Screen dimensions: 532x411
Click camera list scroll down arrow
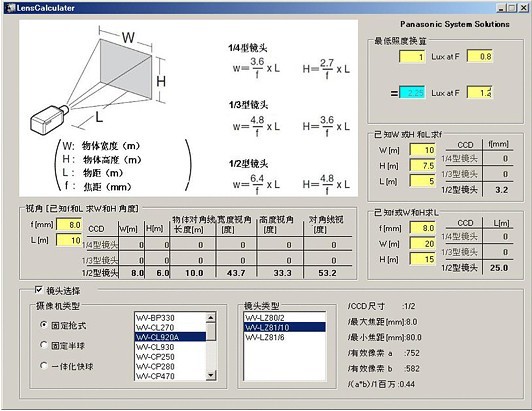point(211,375)
